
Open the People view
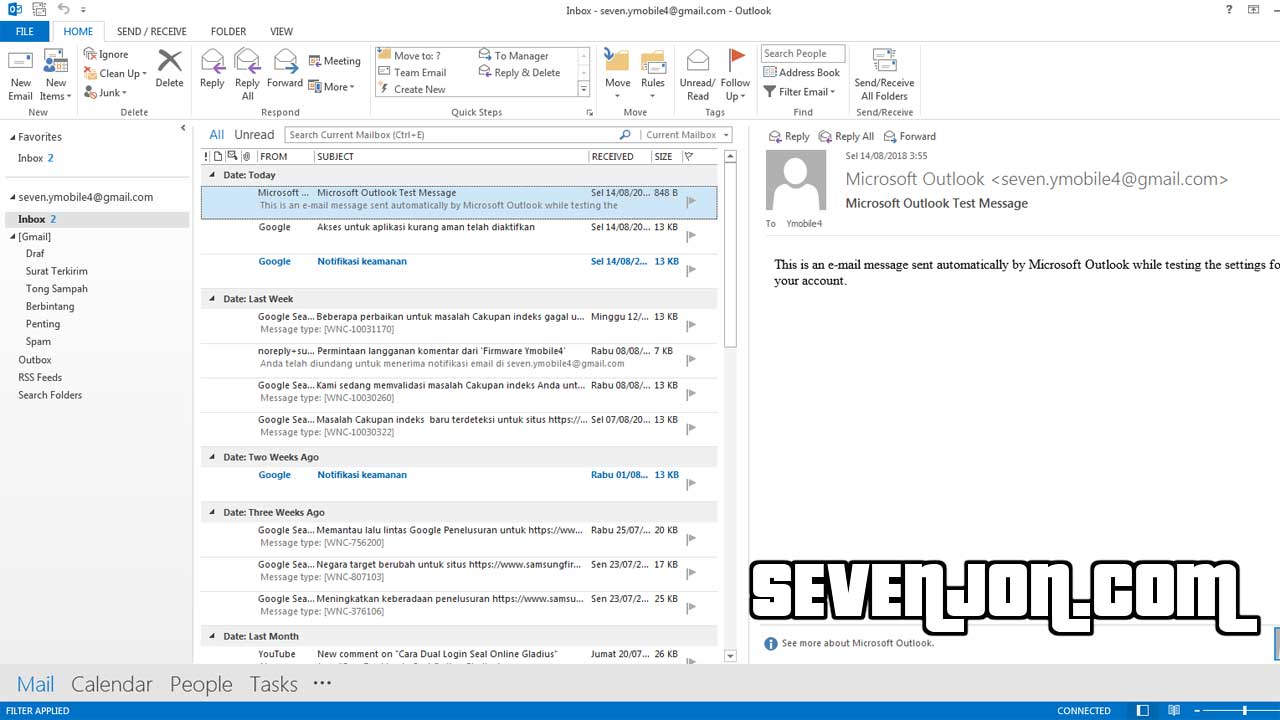pos(201,684)
